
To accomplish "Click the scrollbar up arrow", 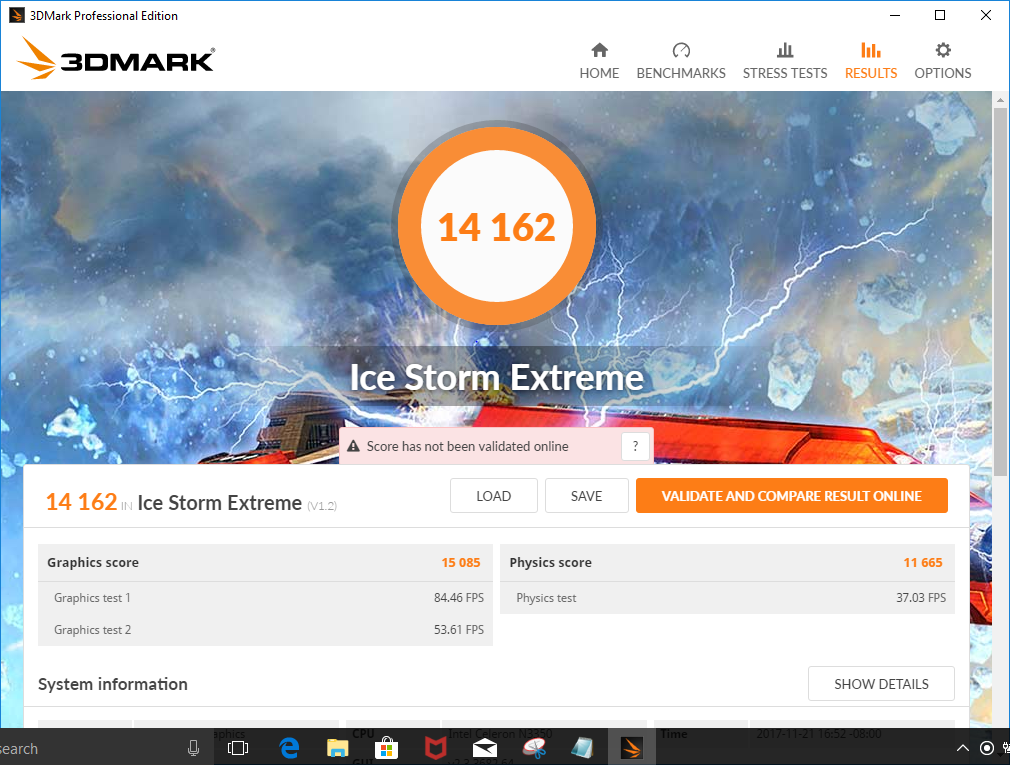I will [x=1000, y=100].
